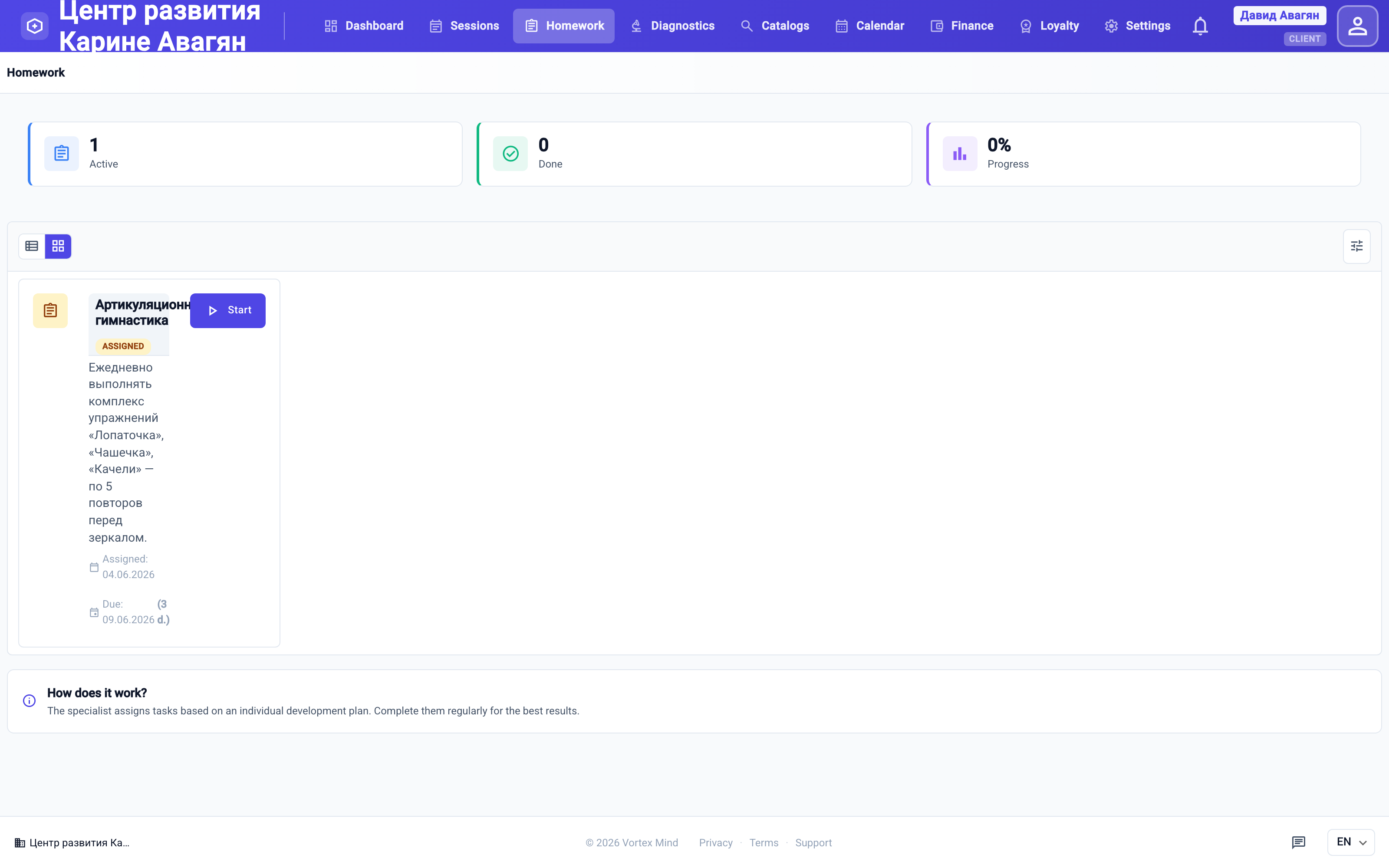Switch to list view
Screen dimensions: 1389x868
coord(32,246)
